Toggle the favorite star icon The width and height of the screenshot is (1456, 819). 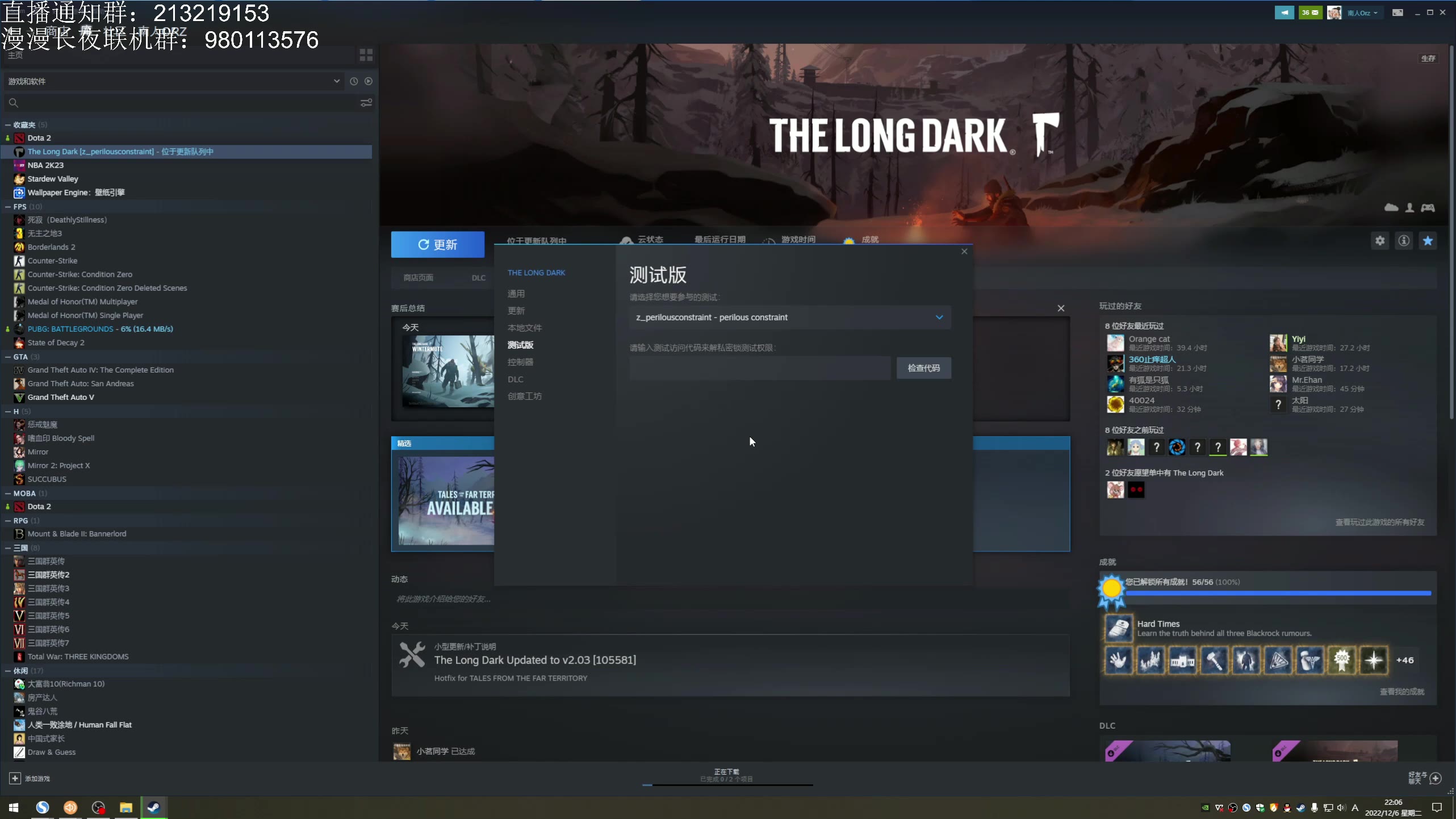tap(1428, 241)
